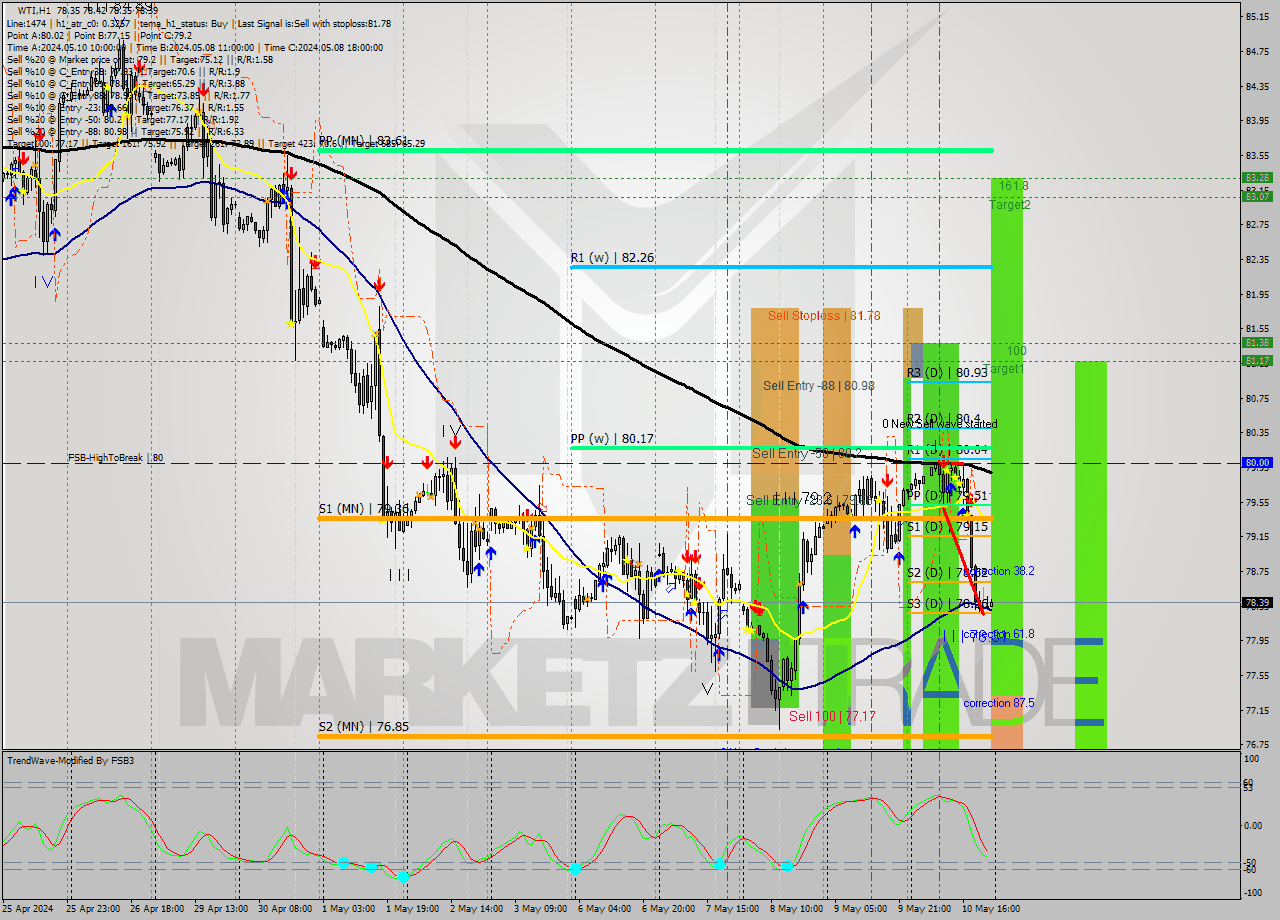Click the 83.26 green price tag
The image size is (1280, 920).
1257,178
